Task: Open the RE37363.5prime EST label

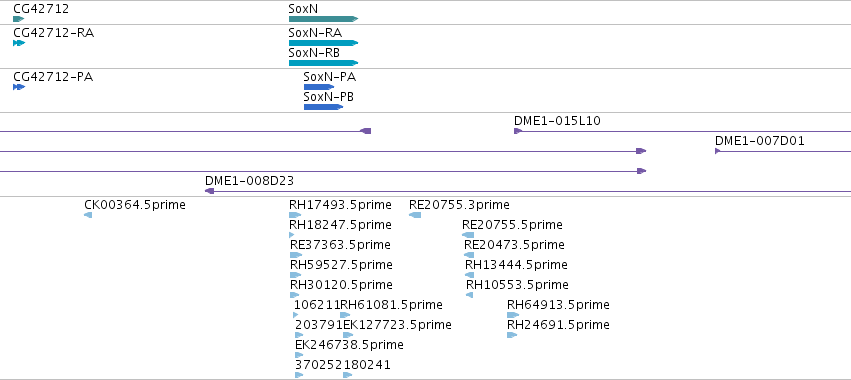Action: point(340,245)
